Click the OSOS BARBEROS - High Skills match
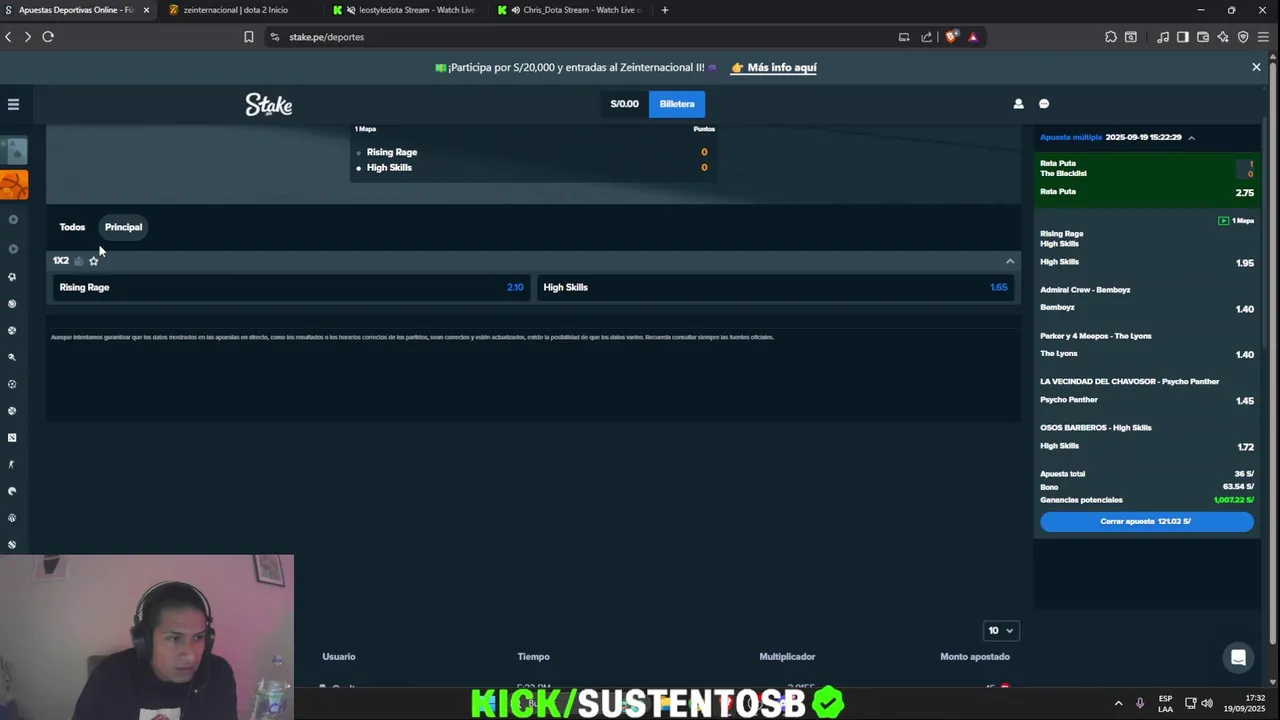This screenshot has width=1280, height=720. (1096, 428)
